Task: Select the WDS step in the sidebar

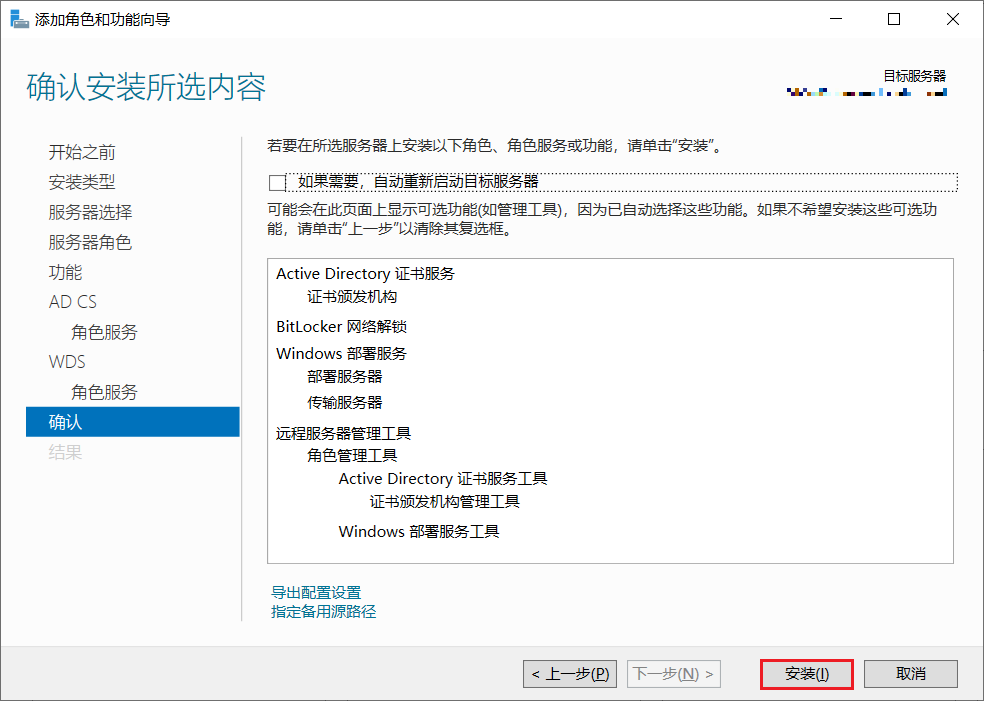Action: tap(67, 361)
